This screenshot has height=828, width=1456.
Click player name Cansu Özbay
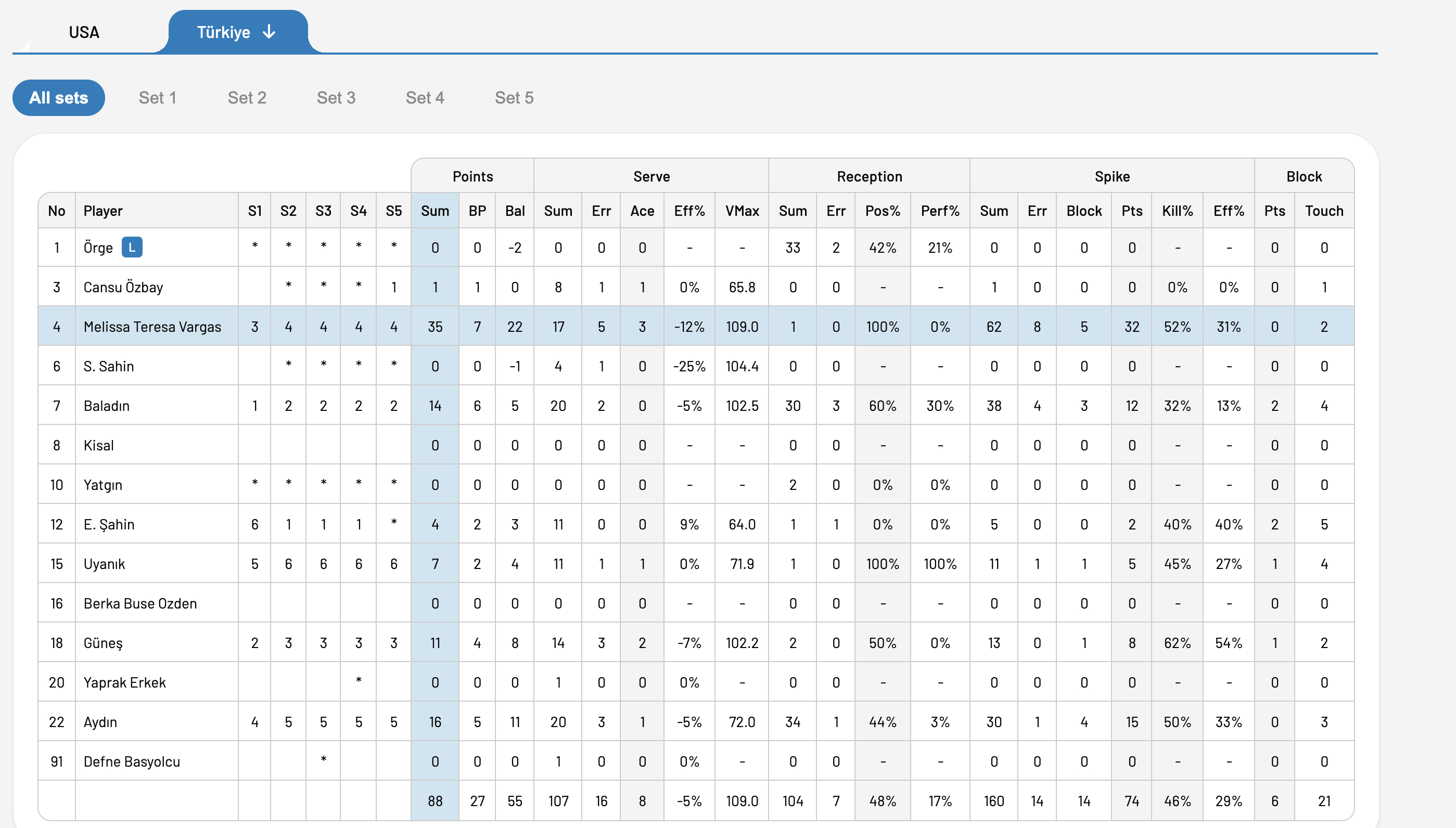[x=123, y=287]
